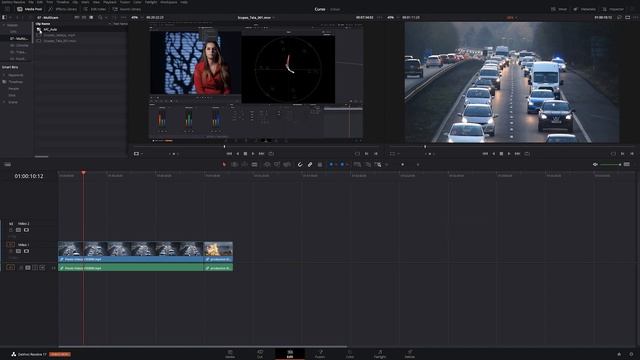Switch to the Edit page
The image size is (640, 360).
pyautogui.click(x=290, y=354)
